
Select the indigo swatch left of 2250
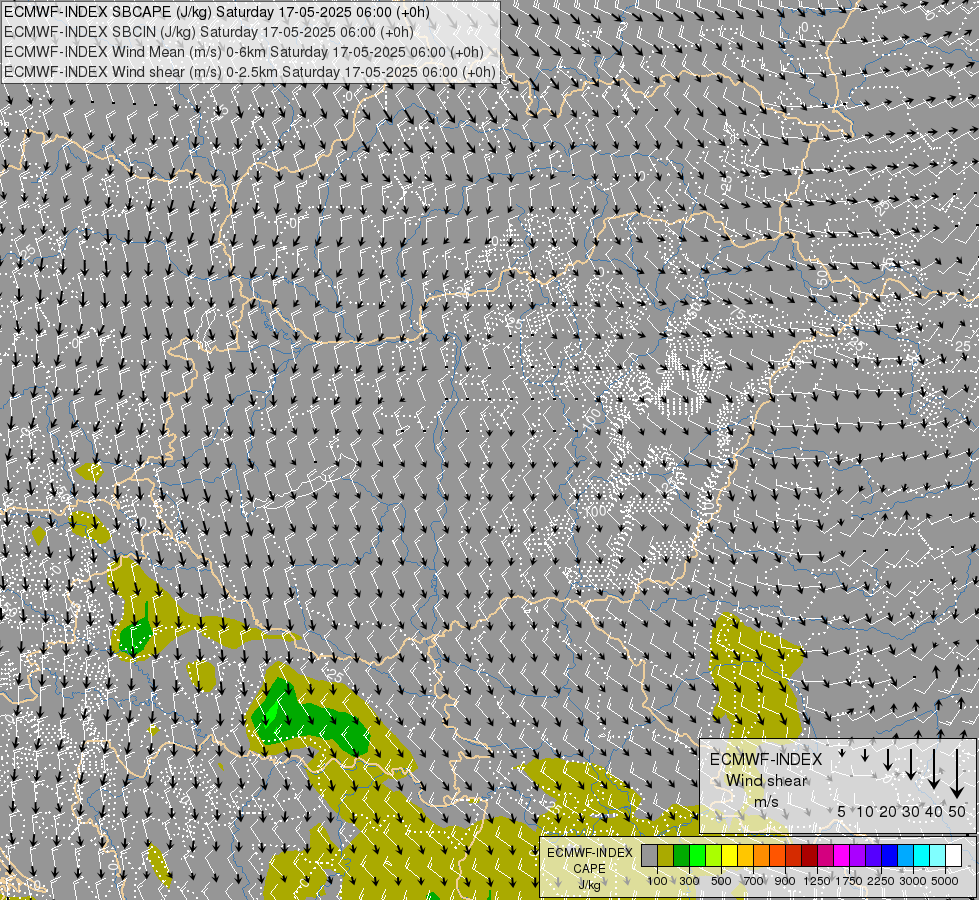873,856
